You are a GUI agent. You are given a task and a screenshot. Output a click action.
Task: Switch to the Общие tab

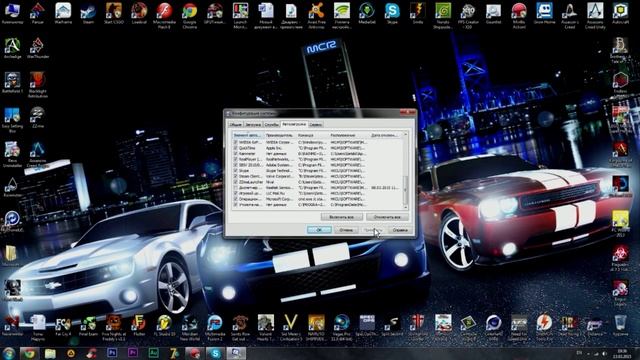(236, 124)
